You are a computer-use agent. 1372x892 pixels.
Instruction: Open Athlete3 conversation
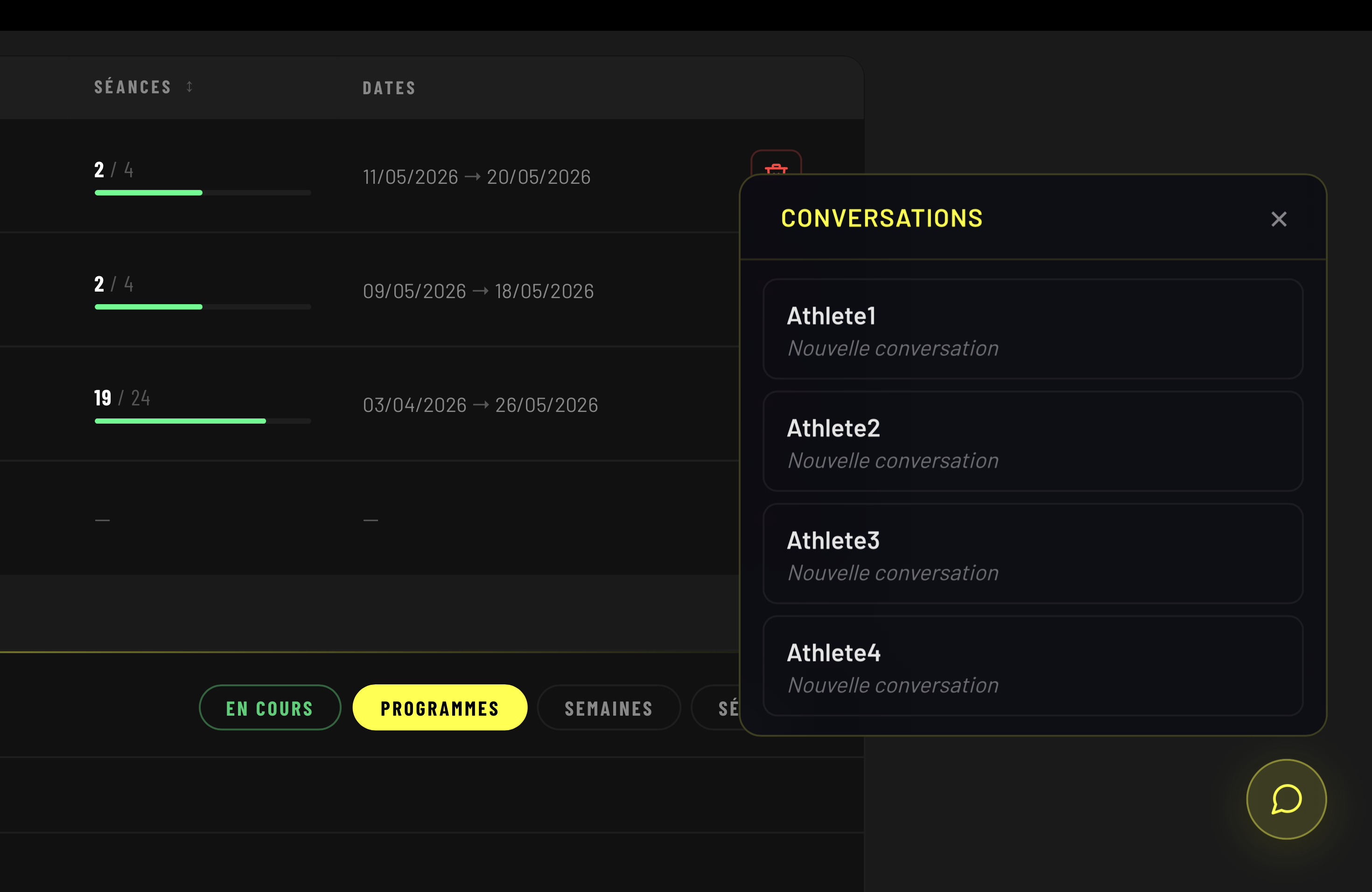(x=1032, y=554)
